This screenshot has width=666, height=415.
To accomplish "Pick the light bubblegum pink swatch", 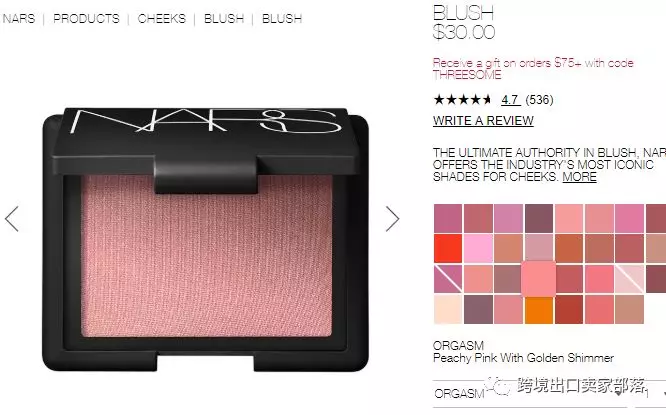I will [x=478, y=248].
